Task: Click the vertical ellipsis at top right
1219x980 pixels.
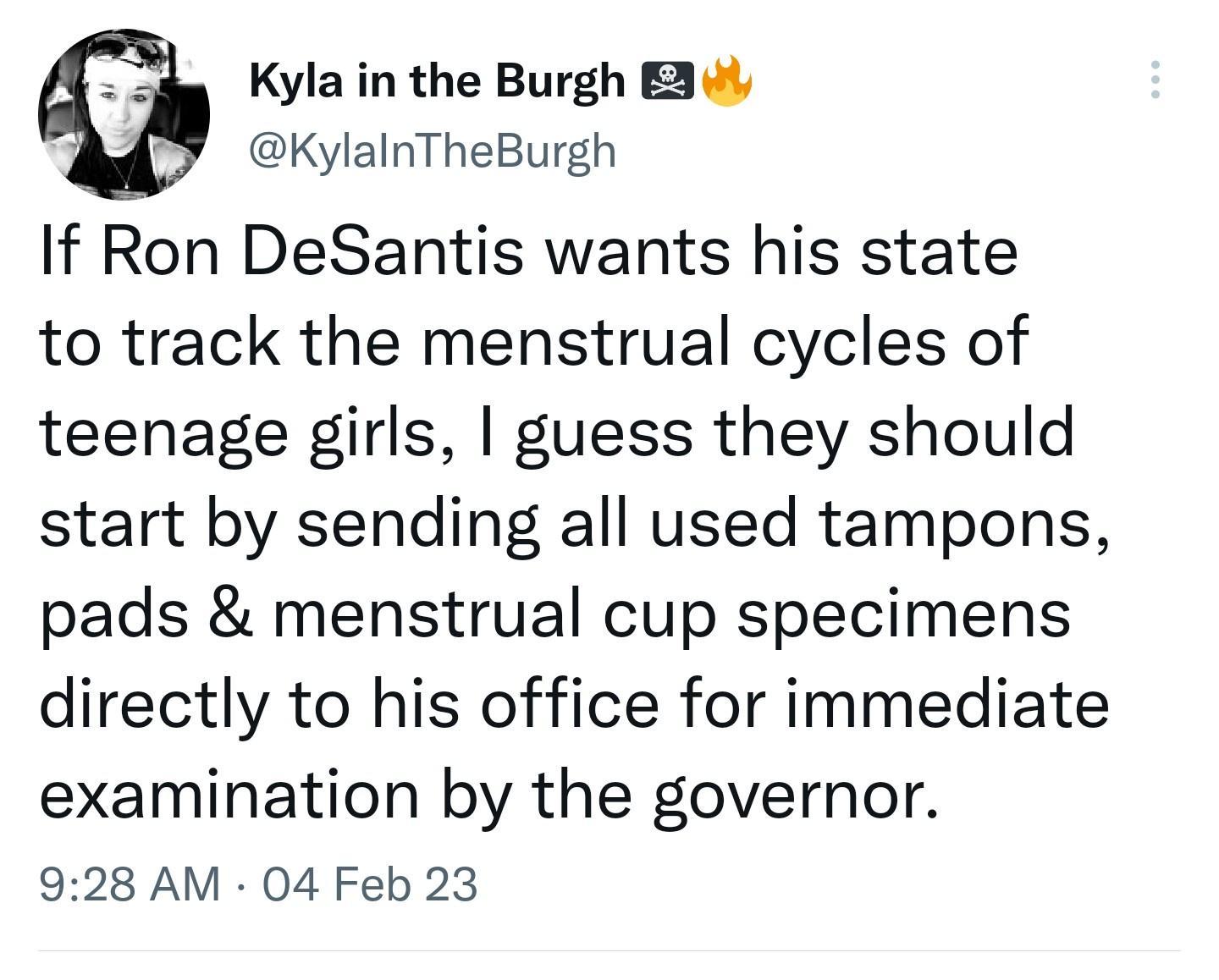Action: [x=1157, y=80]
